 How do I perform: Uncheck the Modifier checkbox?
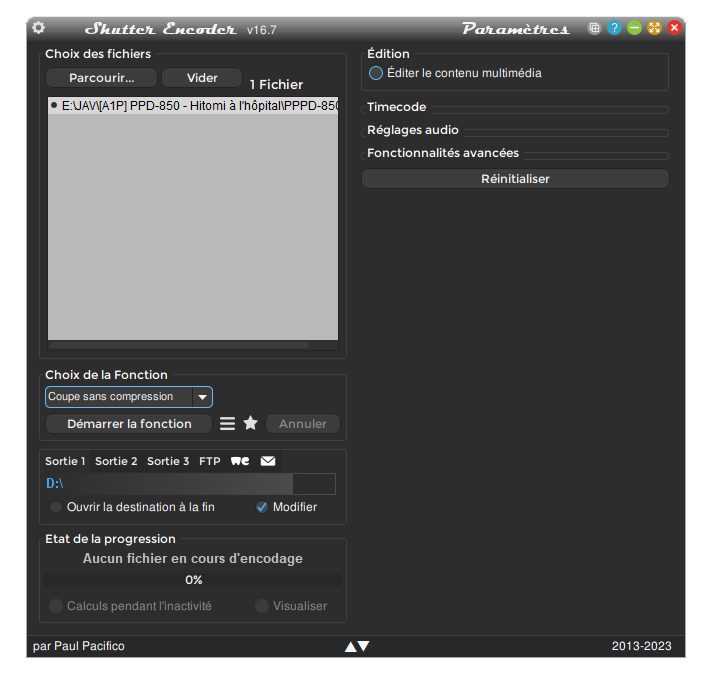tap(262, 507)
